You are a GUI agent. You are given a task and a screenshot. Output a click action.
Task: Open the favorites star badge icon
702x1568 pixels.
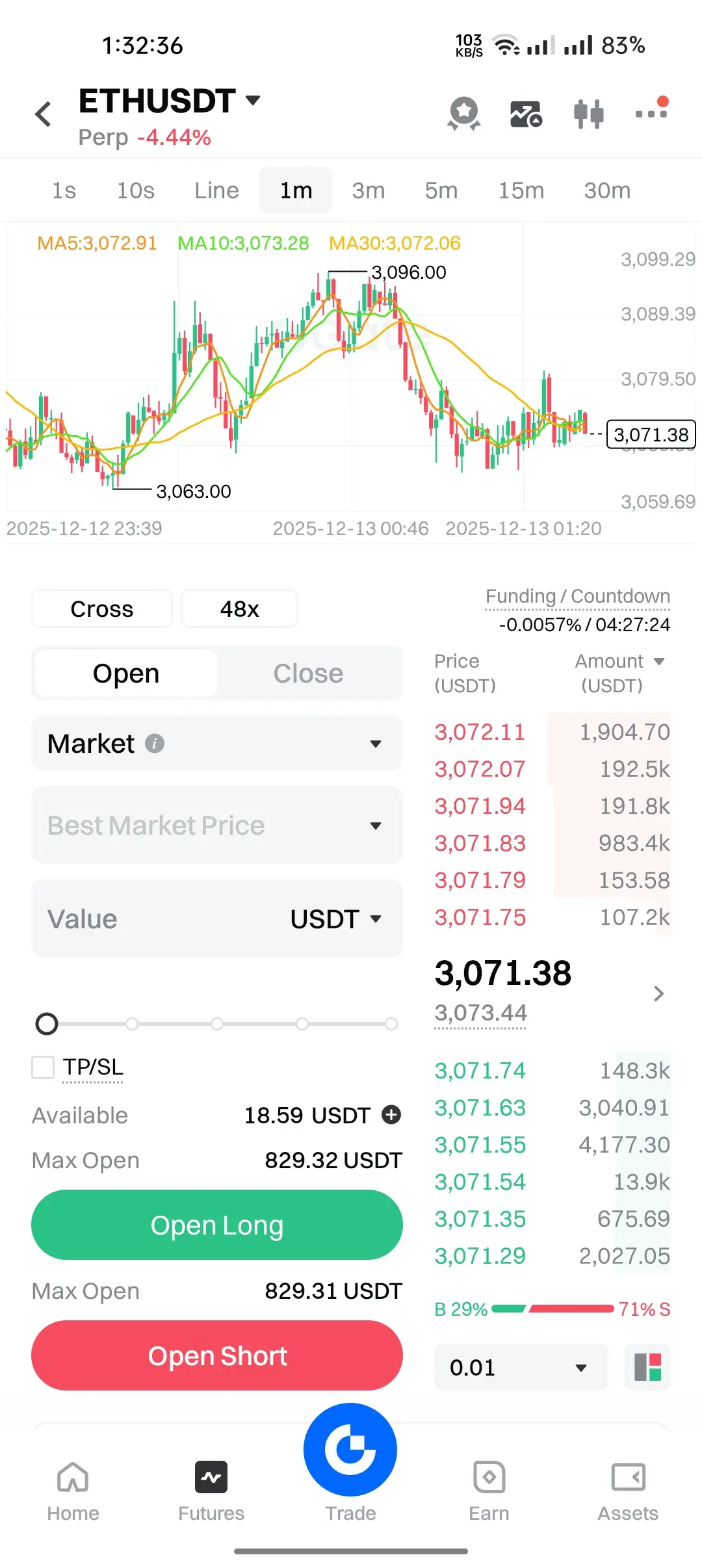(464, 114)
